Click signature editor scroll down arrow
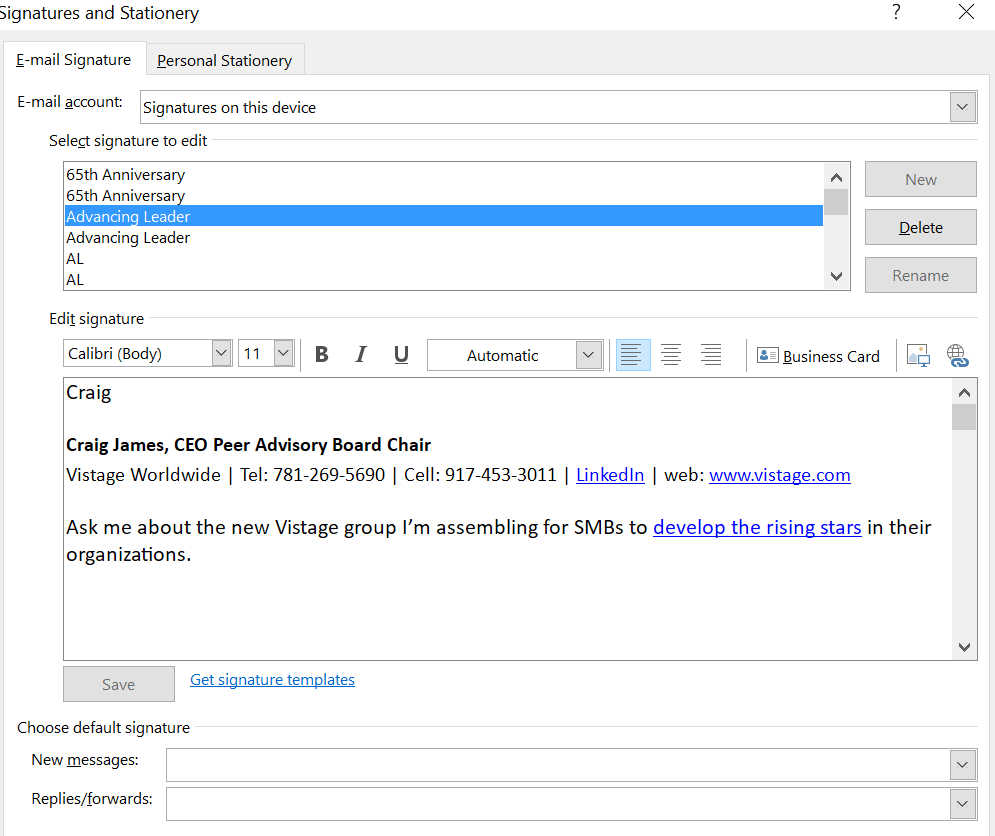Image resolution: width=995 pixels, height=836 pixels. pos(964,647)
